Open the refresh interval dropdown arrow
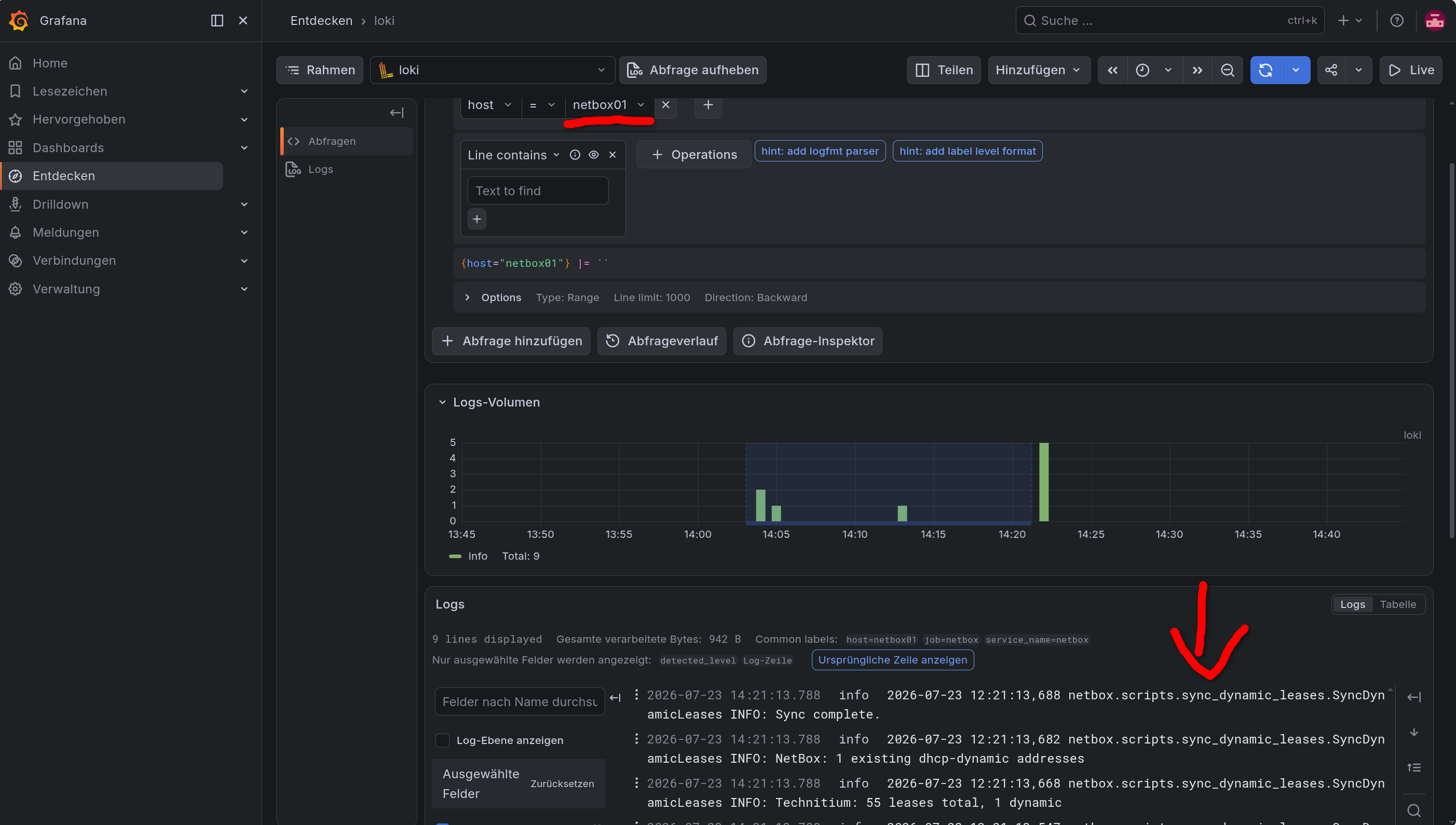This screenshot has width=1456, height=825. pos(1296,70)
